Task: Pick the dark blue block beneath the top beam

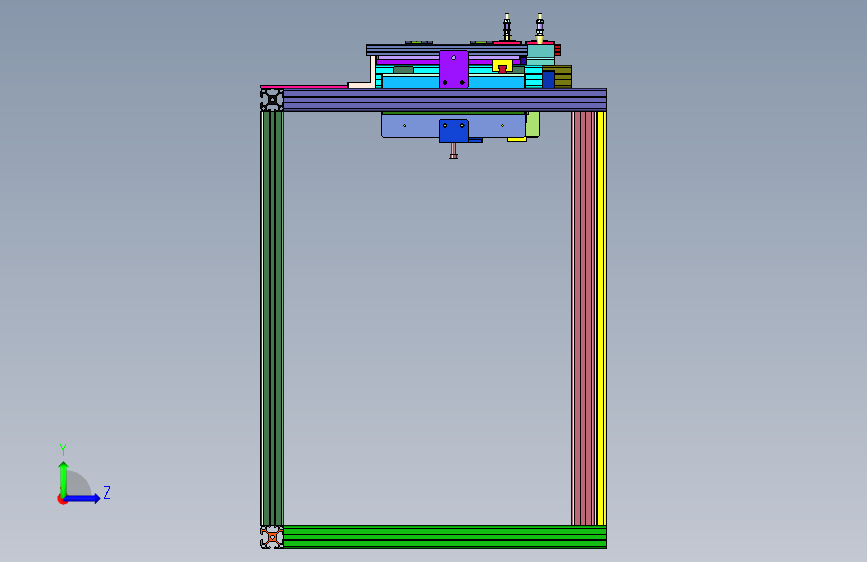Action: 454,131
